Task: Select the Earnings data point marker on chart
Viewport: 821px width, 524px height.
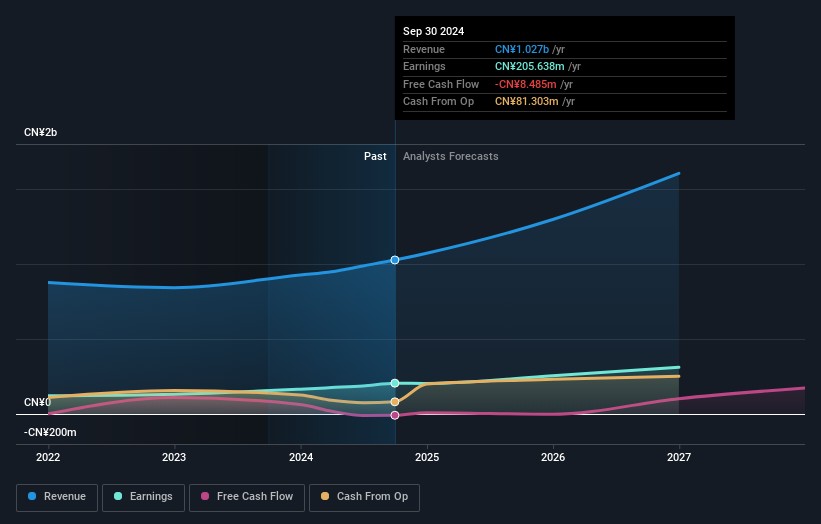Action: click(395, 383)
